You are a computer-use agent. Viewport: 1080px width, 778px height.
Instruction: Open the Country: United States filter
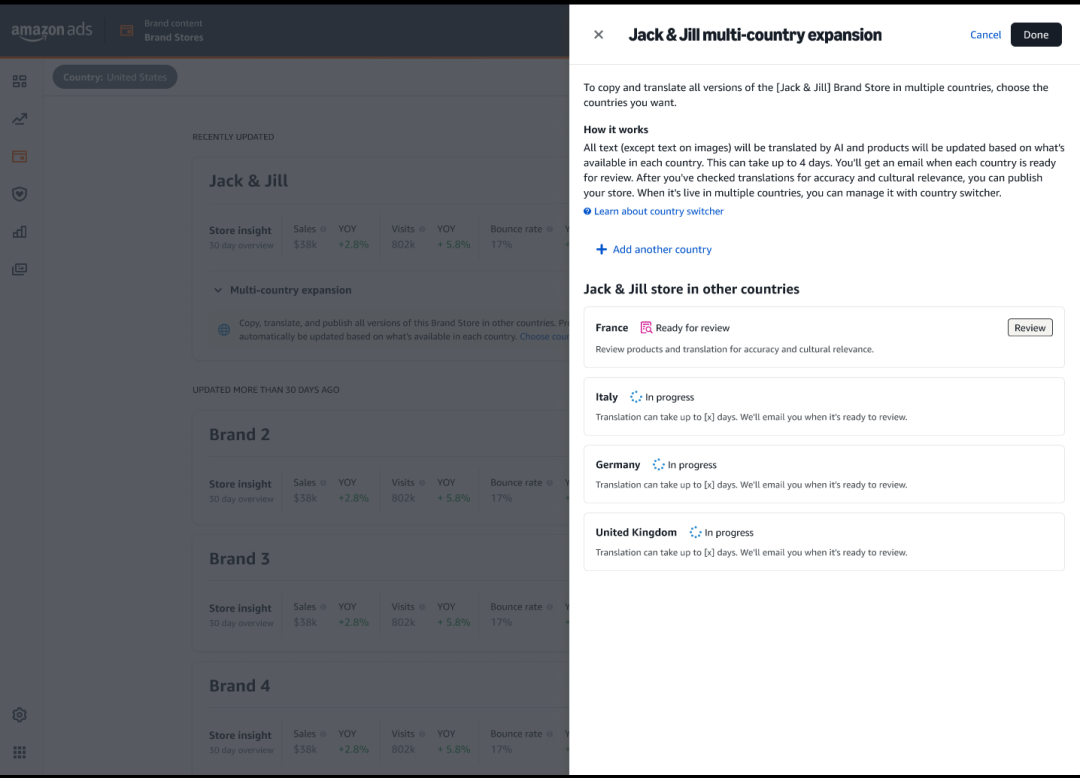(x=115, y=78)
